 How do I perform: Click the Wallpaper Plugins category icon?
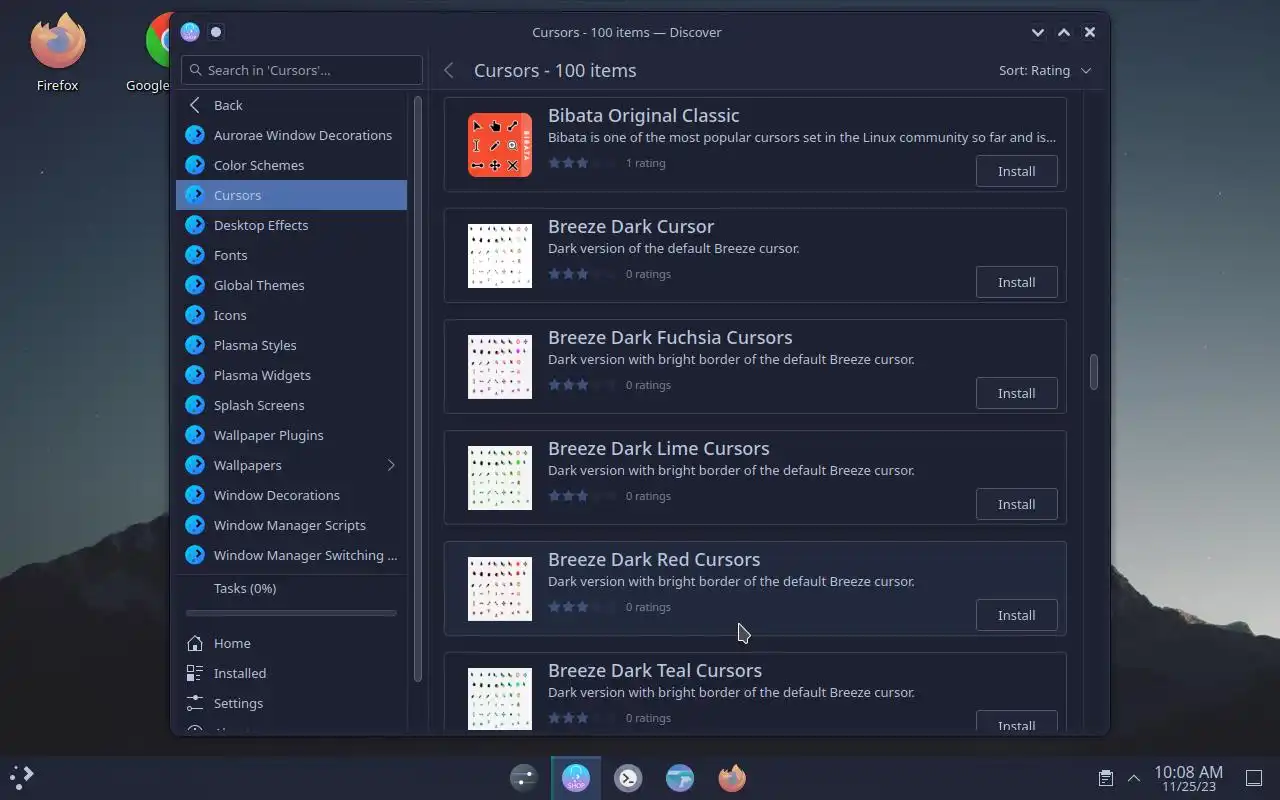195,435
